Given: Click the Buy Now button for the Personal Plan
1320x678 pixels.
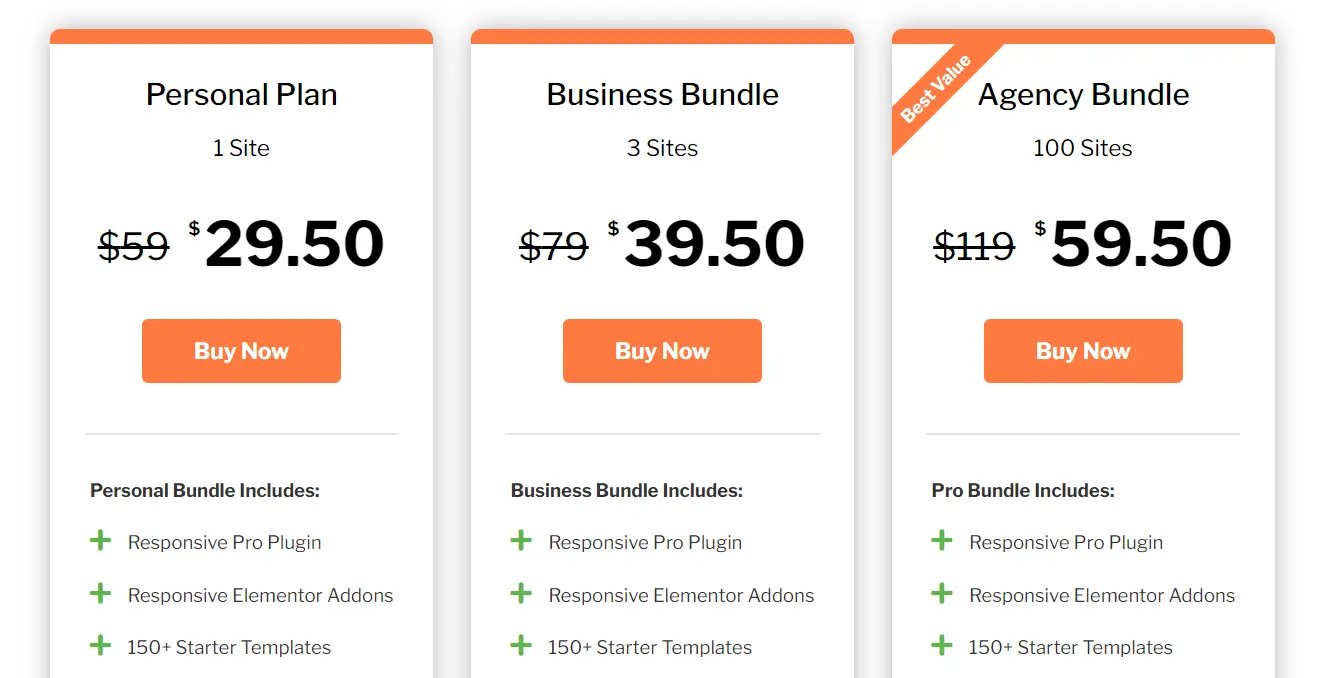Looking at the screenshot, I should click(241, 350).
